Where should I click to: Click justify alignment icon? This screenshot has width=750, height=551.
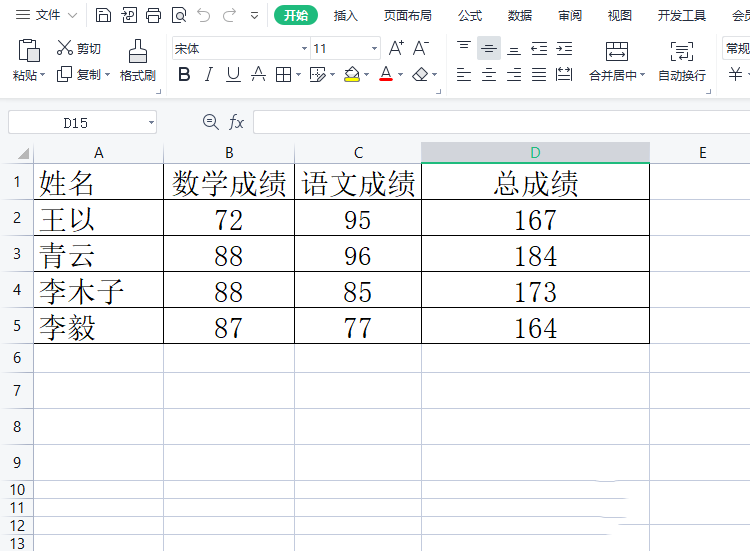coord(539,74)
